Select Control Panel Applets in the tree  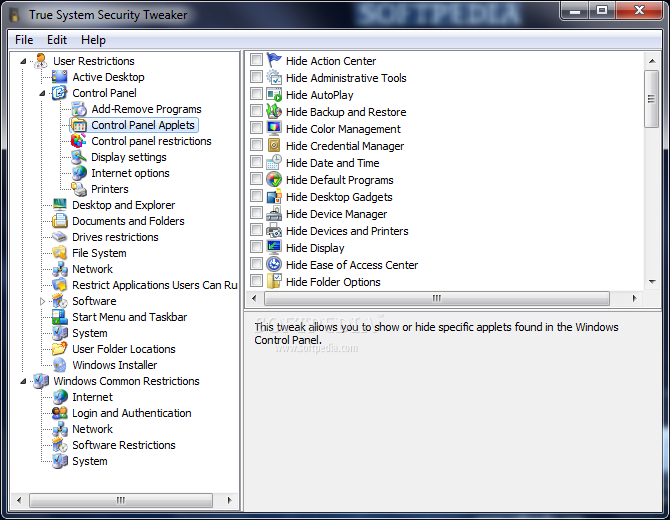pos(143,125)
